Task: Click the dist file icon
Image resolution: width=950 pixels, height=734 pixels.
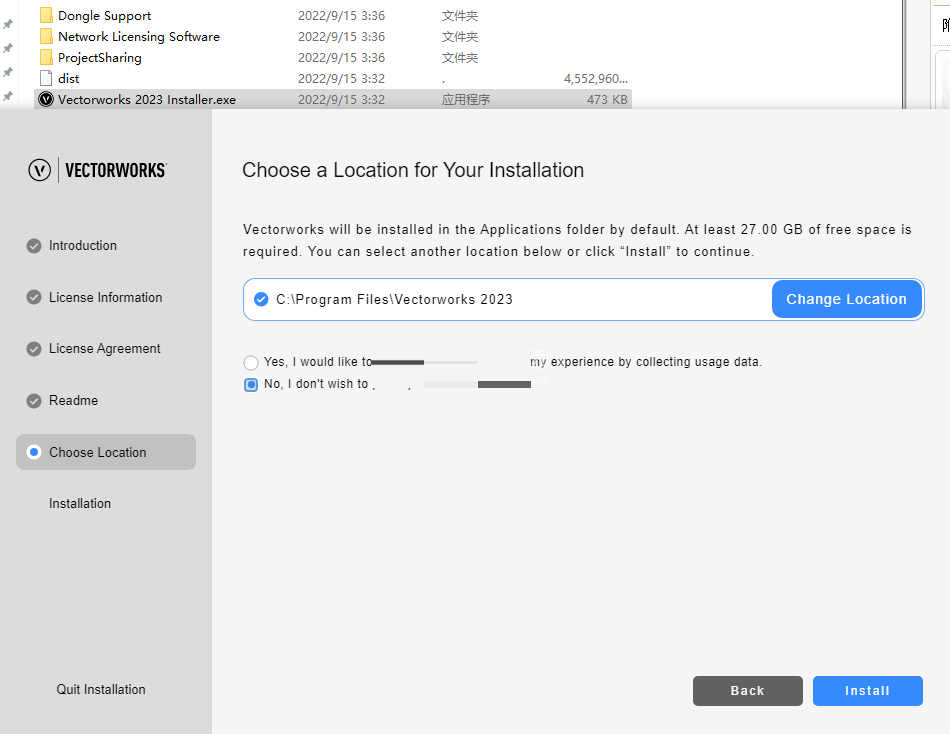Action: tap(46, 78)
